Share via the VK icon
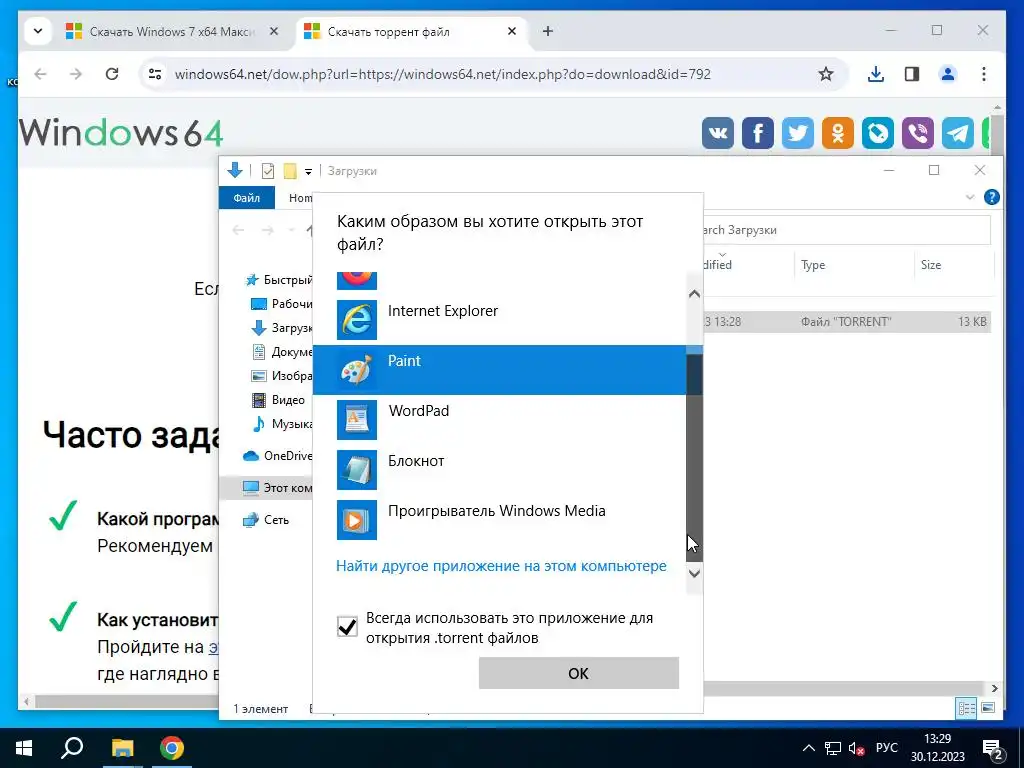The image size is (1024, 768). point(718,133)
